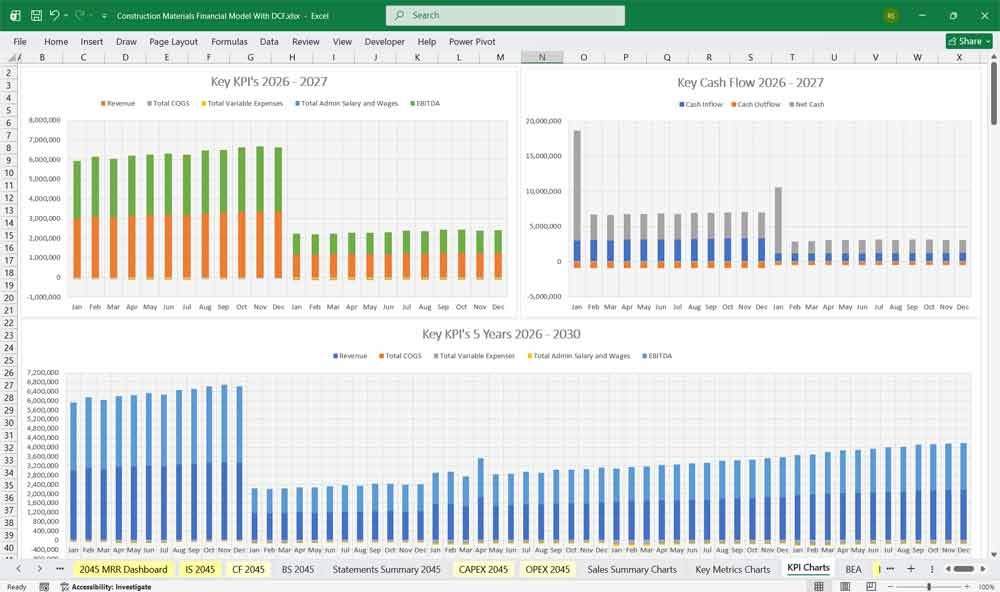Switch to the Home ribbon tab
1000x592 pixels.
[x=55, y=41]
